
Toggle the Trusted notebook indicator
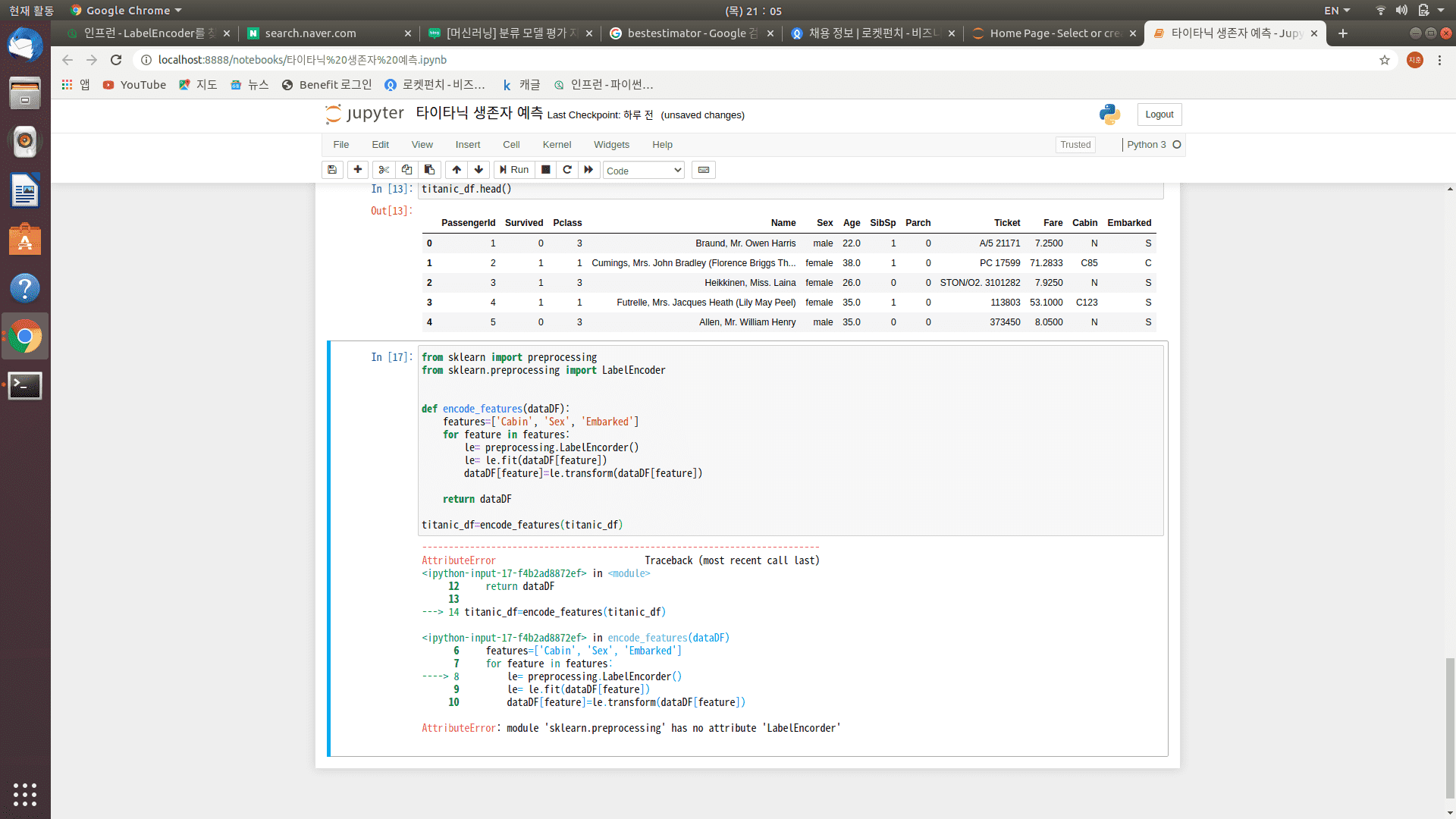pyautogui.click(x=1075, y=145)
